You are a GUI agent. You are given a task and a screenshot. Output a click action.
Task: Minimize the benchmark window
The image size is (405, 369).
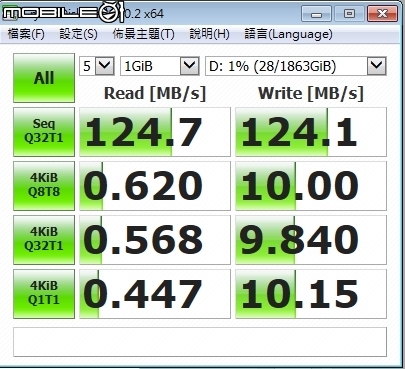point(316,14)
